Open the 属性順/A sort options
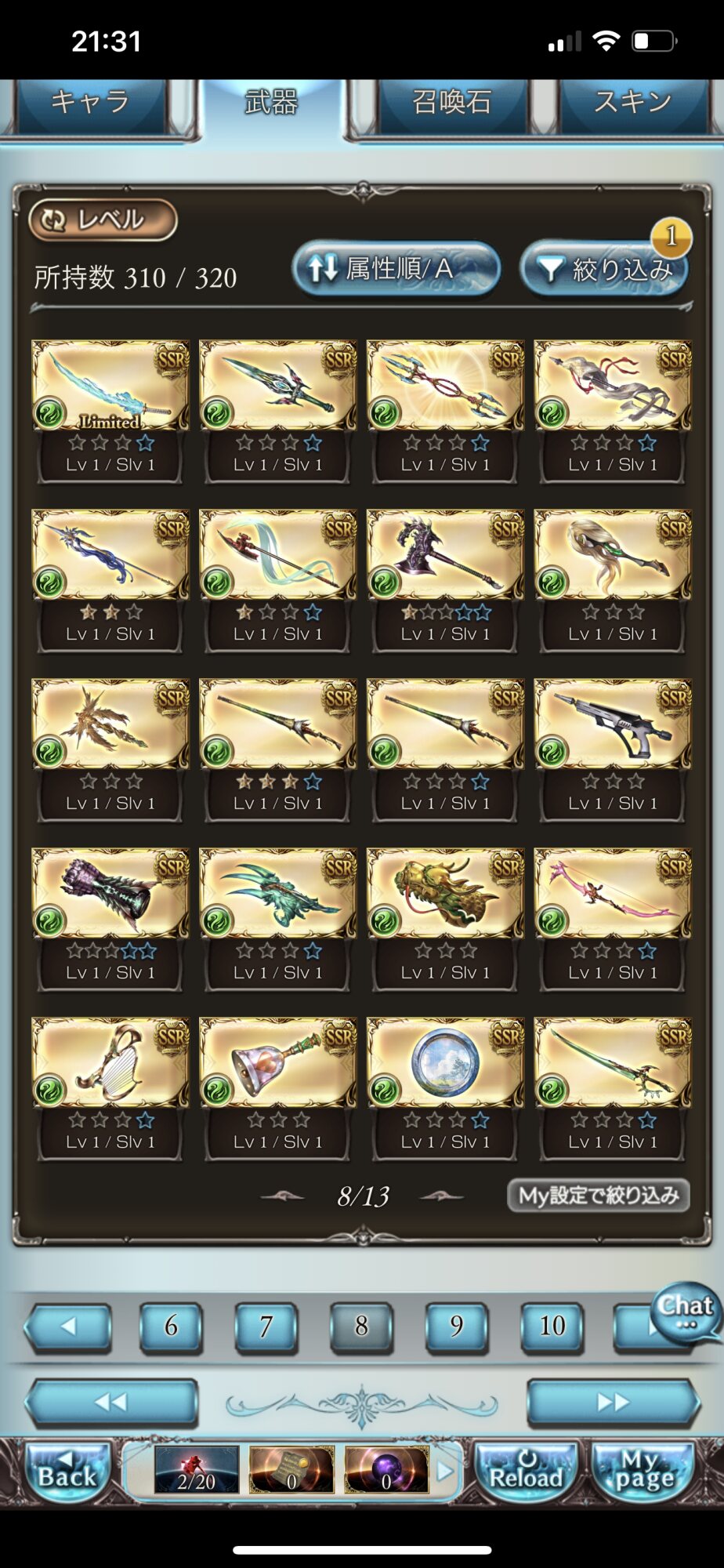 pos(396,269)
